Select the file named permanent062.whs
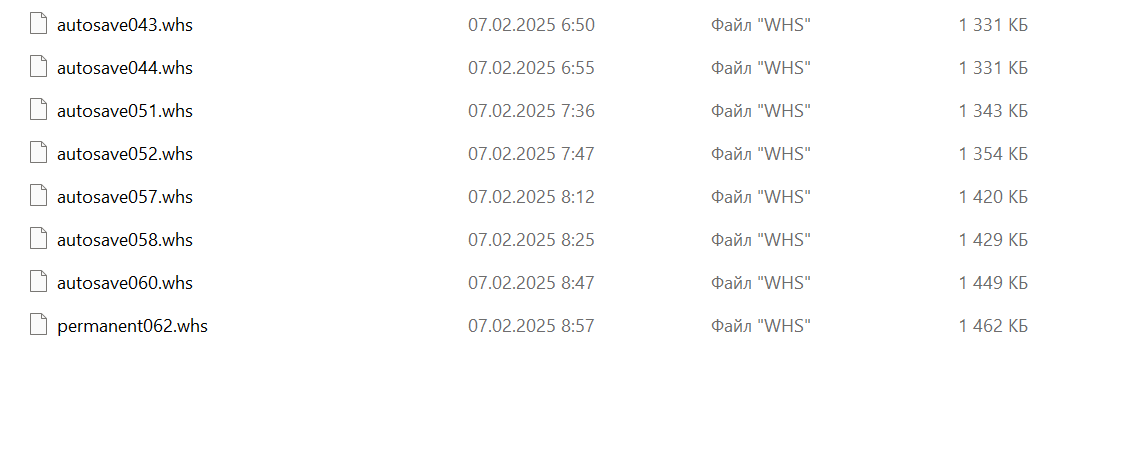The width and height of the screenshot is (1143, 462). pyautogui.click(x=132, y=326)
